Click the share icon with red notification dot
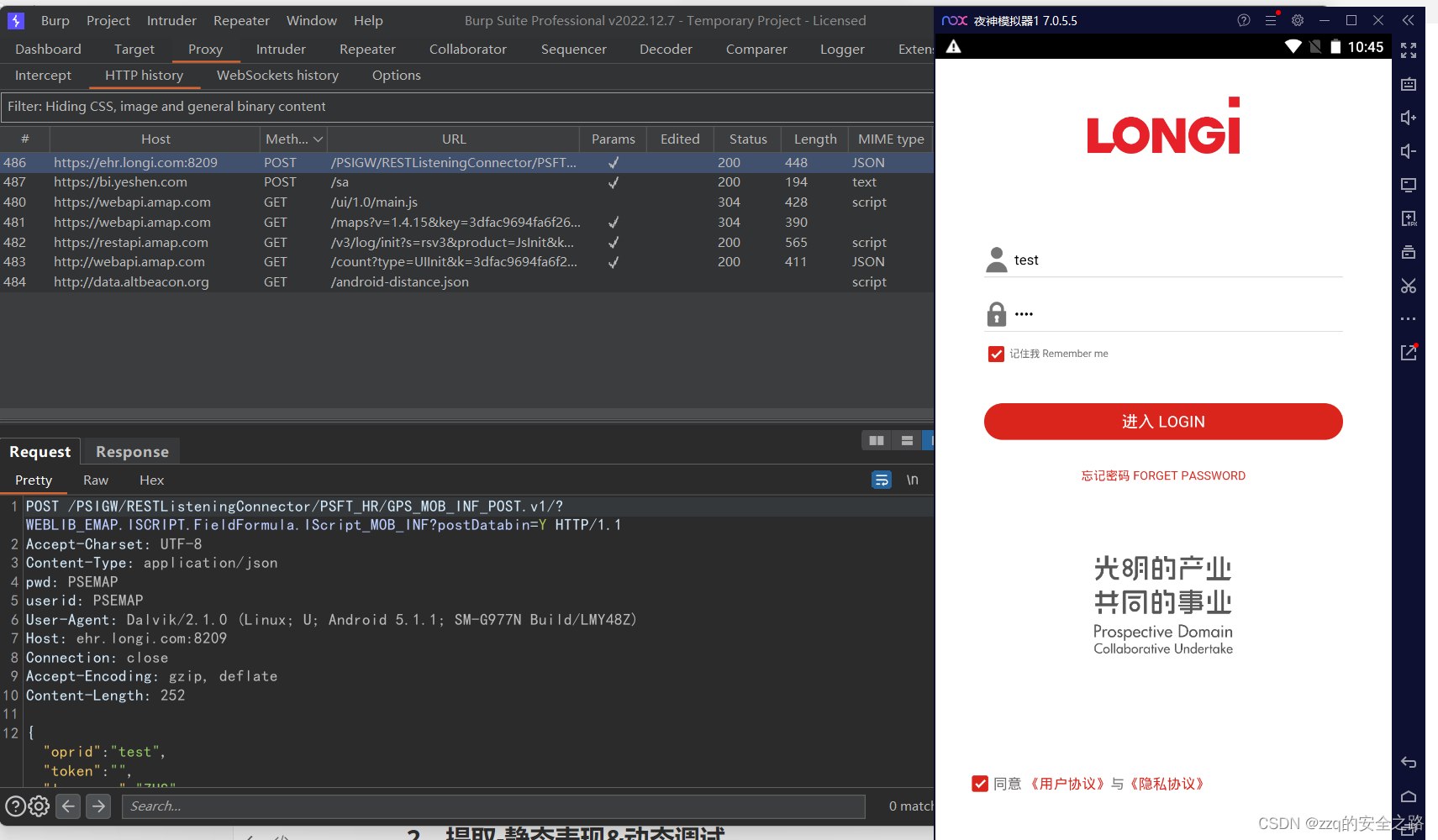The height and width of the screenshot is (840, 1438). pos(1409,352)
